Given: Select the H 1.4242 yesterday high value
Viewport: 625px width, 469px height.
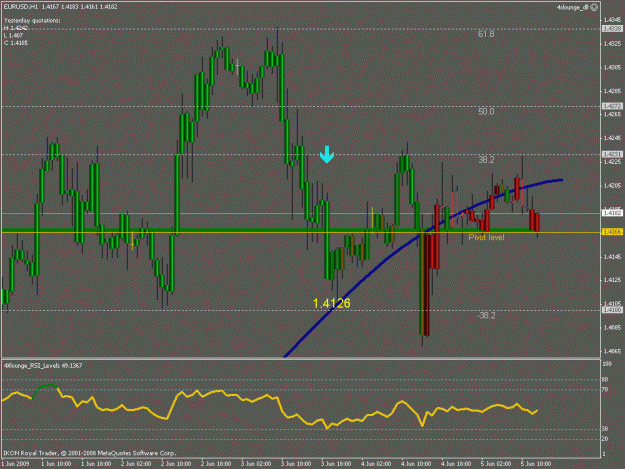Looking at the screenshot, I should [16, 28].
